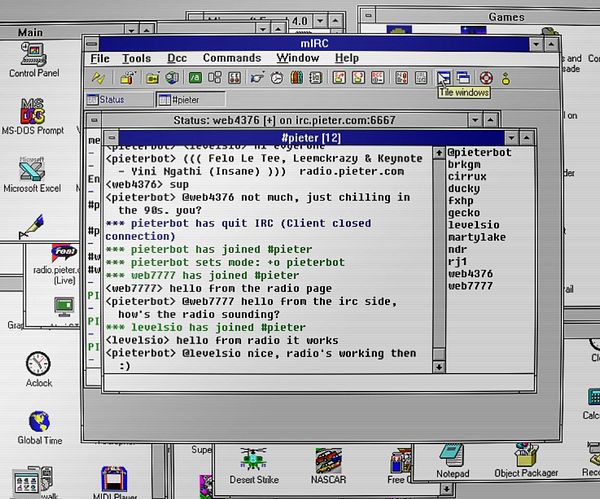
Task: Open the mIRC window control-menu box
Action: pyautogui.click(x=91, y=44)
